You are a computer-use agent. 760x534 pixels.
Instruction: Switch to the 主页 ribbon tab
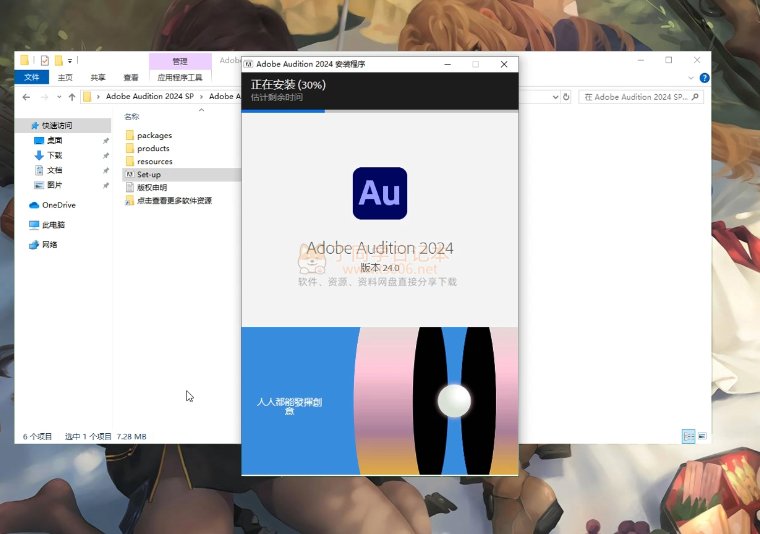(x=65, y=78)
